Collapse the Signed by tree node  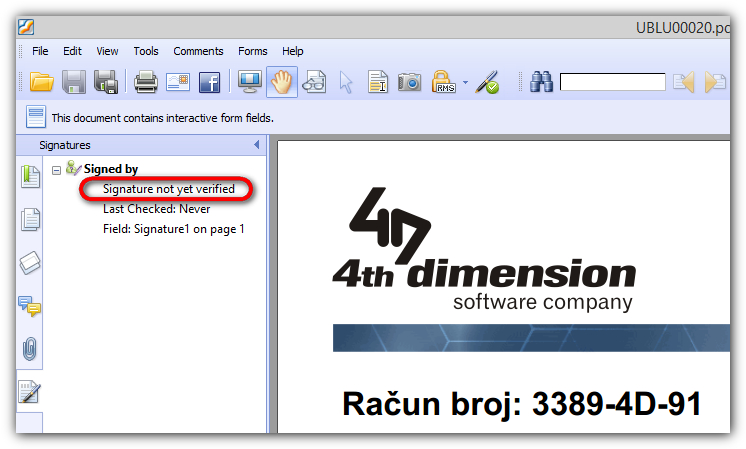(57, 170)
